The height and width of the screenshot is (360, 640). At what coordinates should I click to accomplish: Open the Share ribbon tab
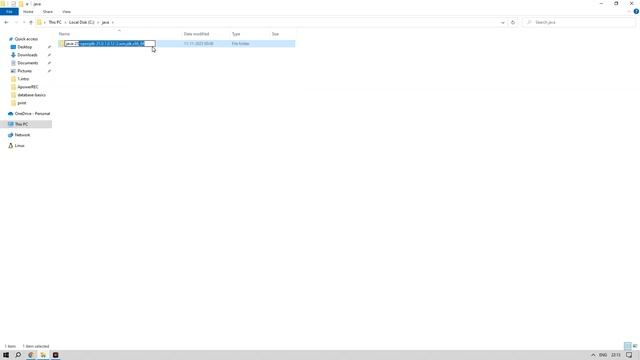[48, 12]
